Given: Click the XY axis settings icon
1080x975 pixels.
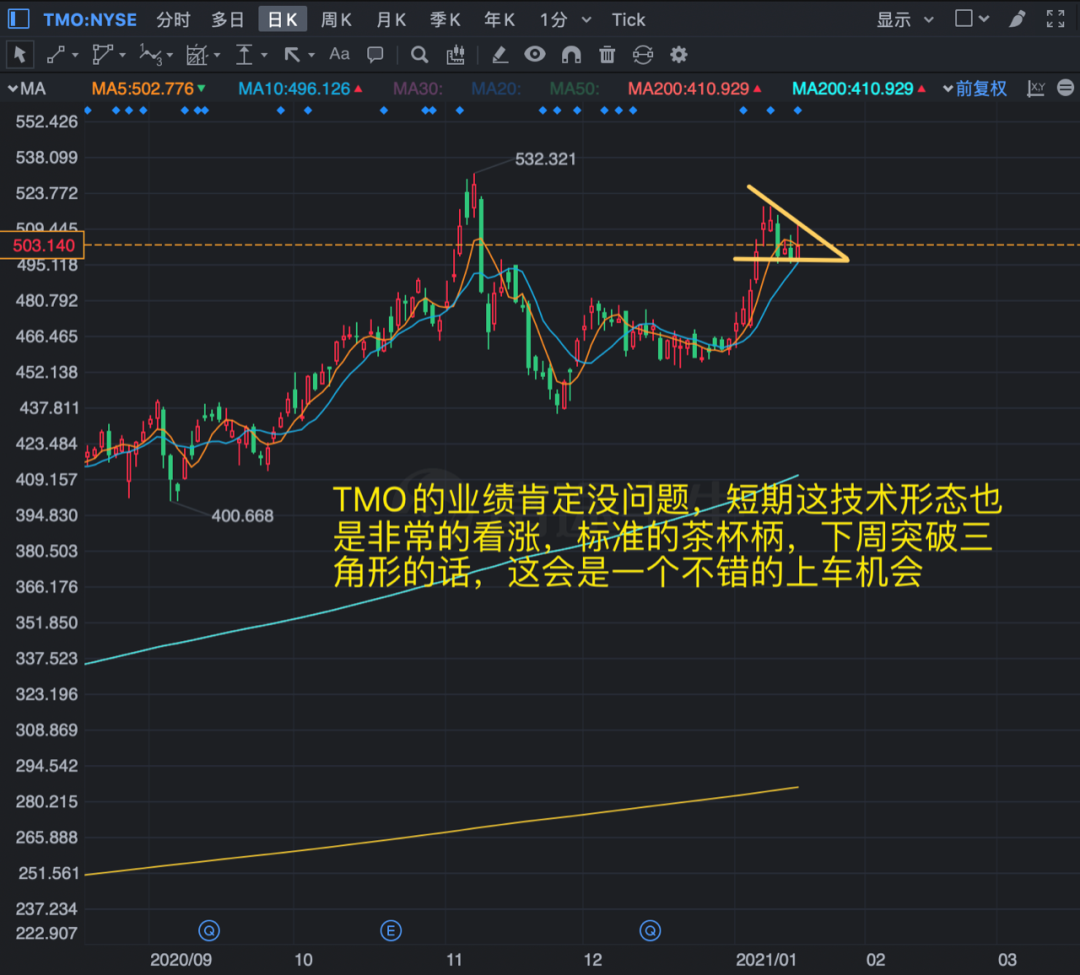Looking at the screenshot, I should (1036, 88).
